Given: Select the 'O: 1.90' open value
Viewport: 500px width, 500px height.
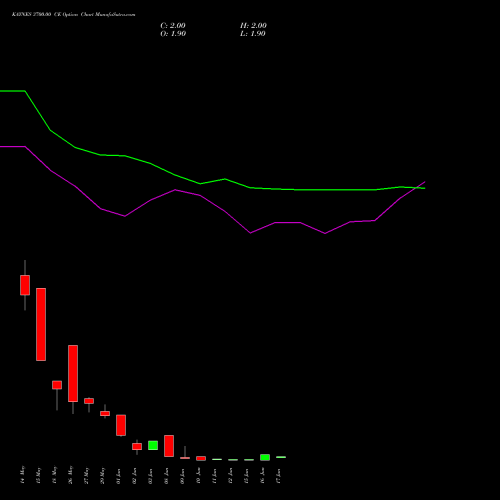Looking at the screenshot, I should click(173, 34).
